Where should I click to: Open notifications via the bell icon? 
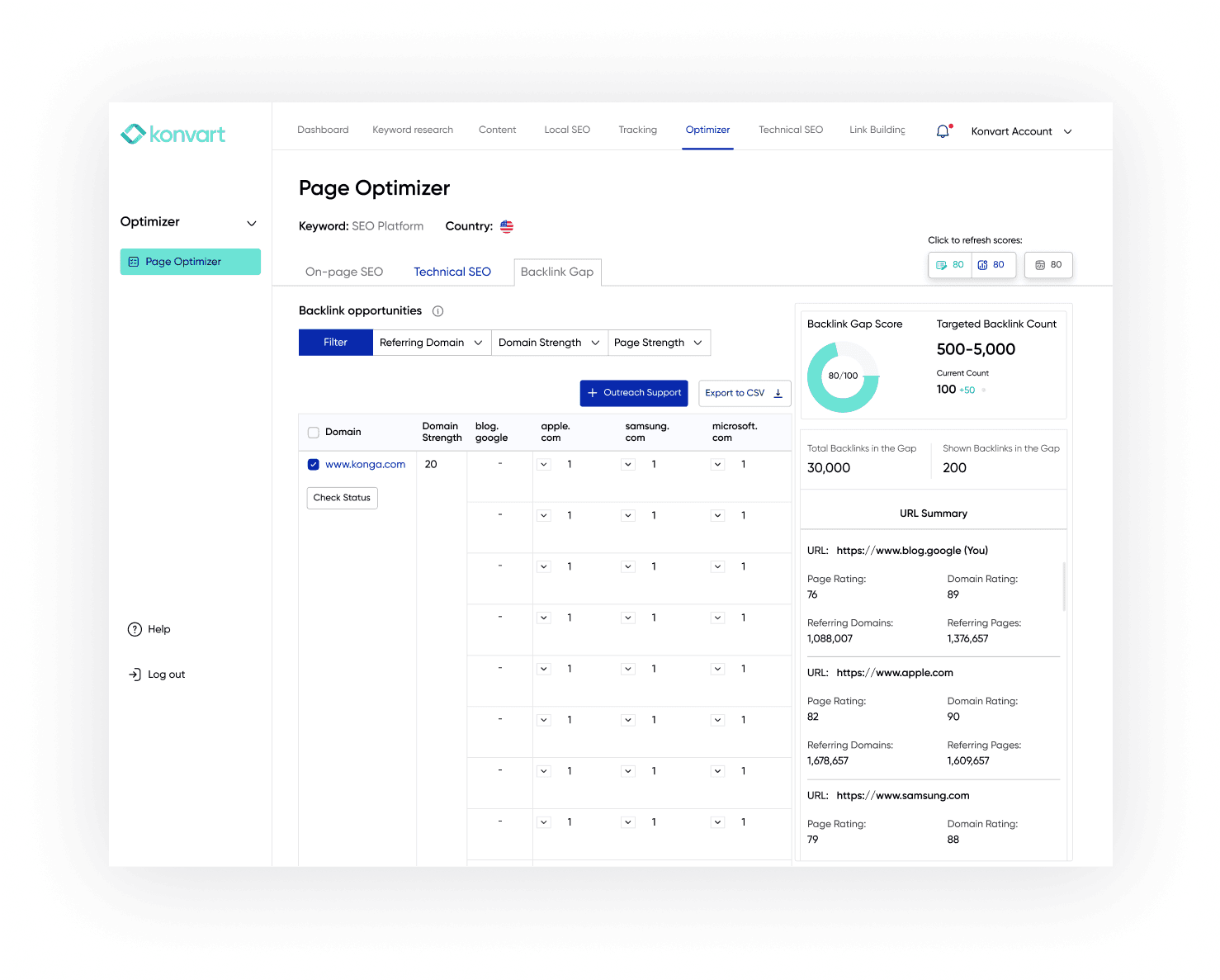[x=942, y=130]
